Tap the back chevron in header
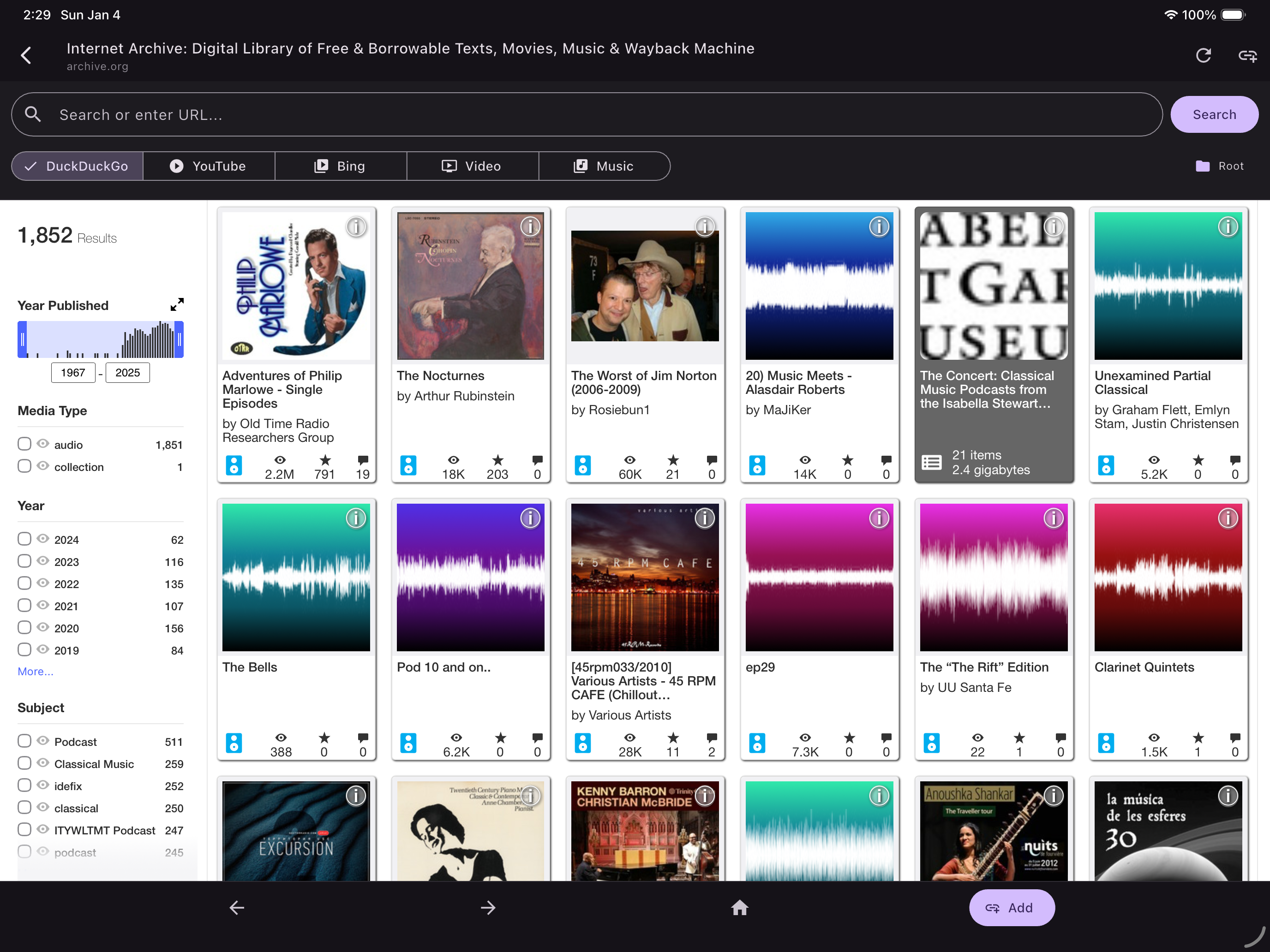Image resolution: width=1270 pixels, height=952 pixels. 26,56
